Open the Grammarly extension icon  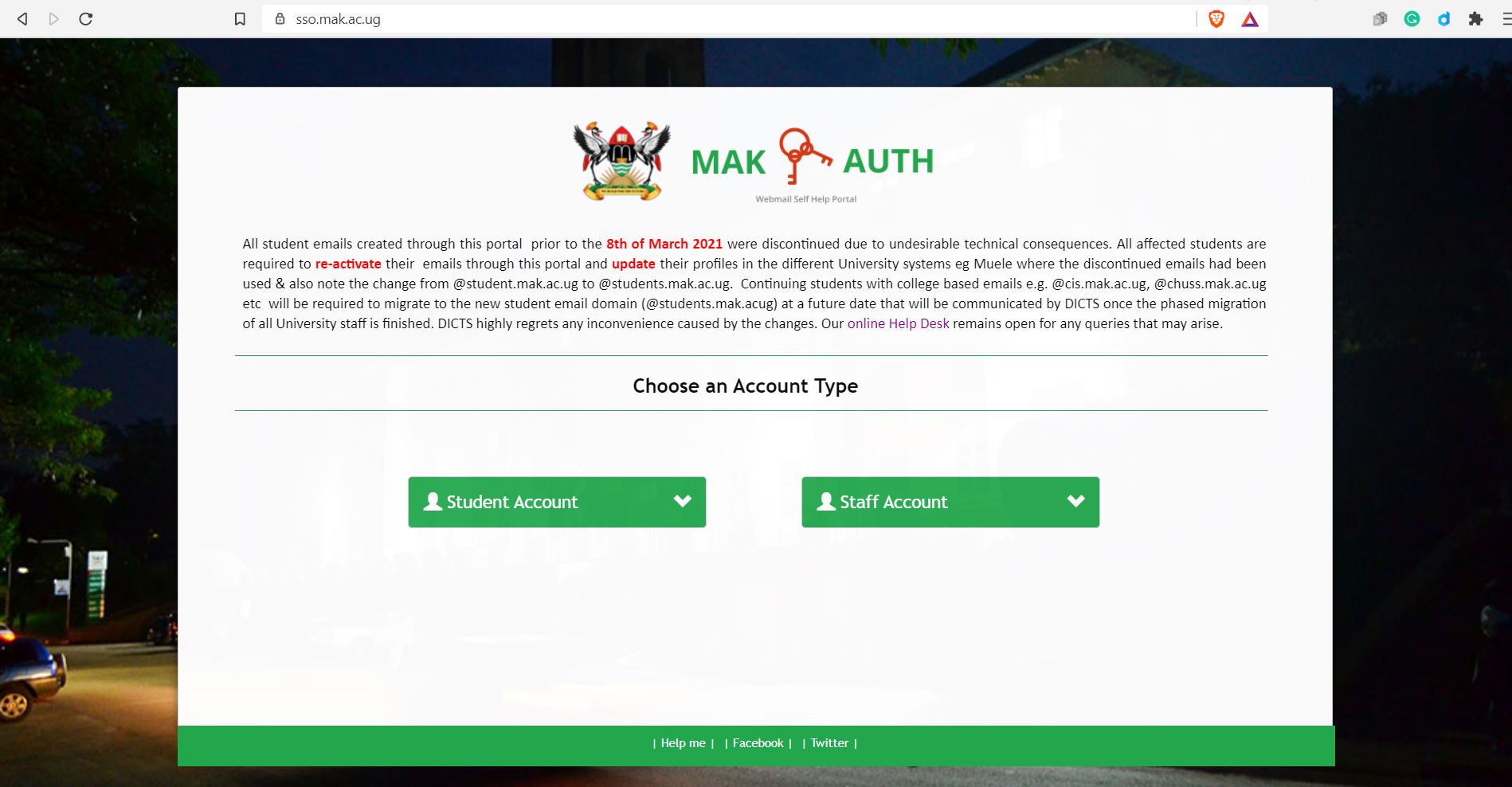[x=1412, y=19]
